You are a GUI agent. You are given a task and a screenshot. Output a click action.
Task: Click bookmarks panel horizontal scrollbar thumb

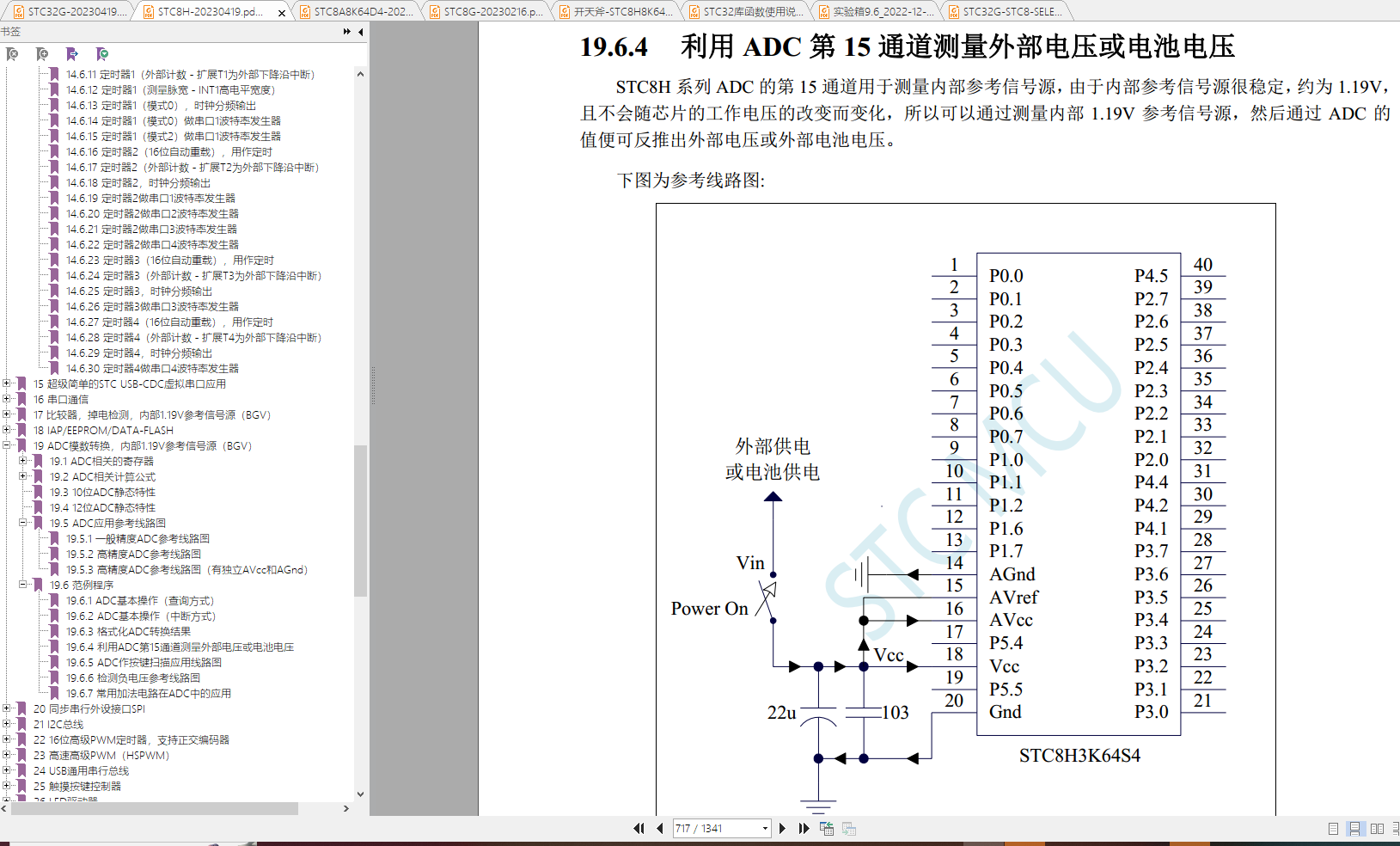click(153, 808)
